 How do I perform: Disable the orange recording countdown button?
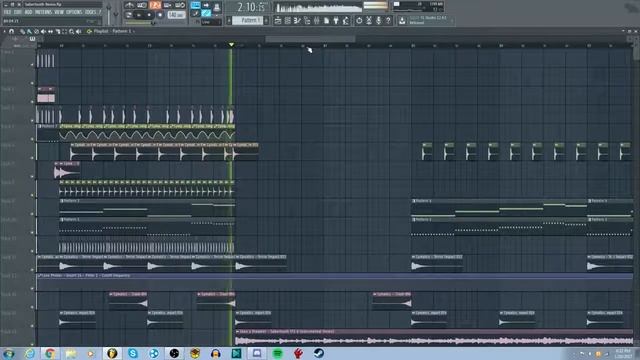click(155, 5)
